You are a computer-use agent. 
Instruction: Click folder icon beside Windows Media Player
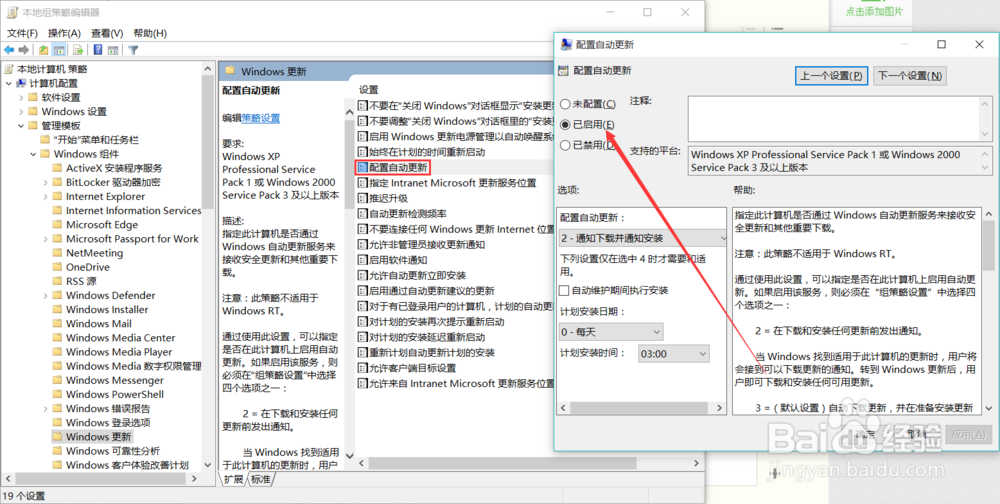pos(57,352)
